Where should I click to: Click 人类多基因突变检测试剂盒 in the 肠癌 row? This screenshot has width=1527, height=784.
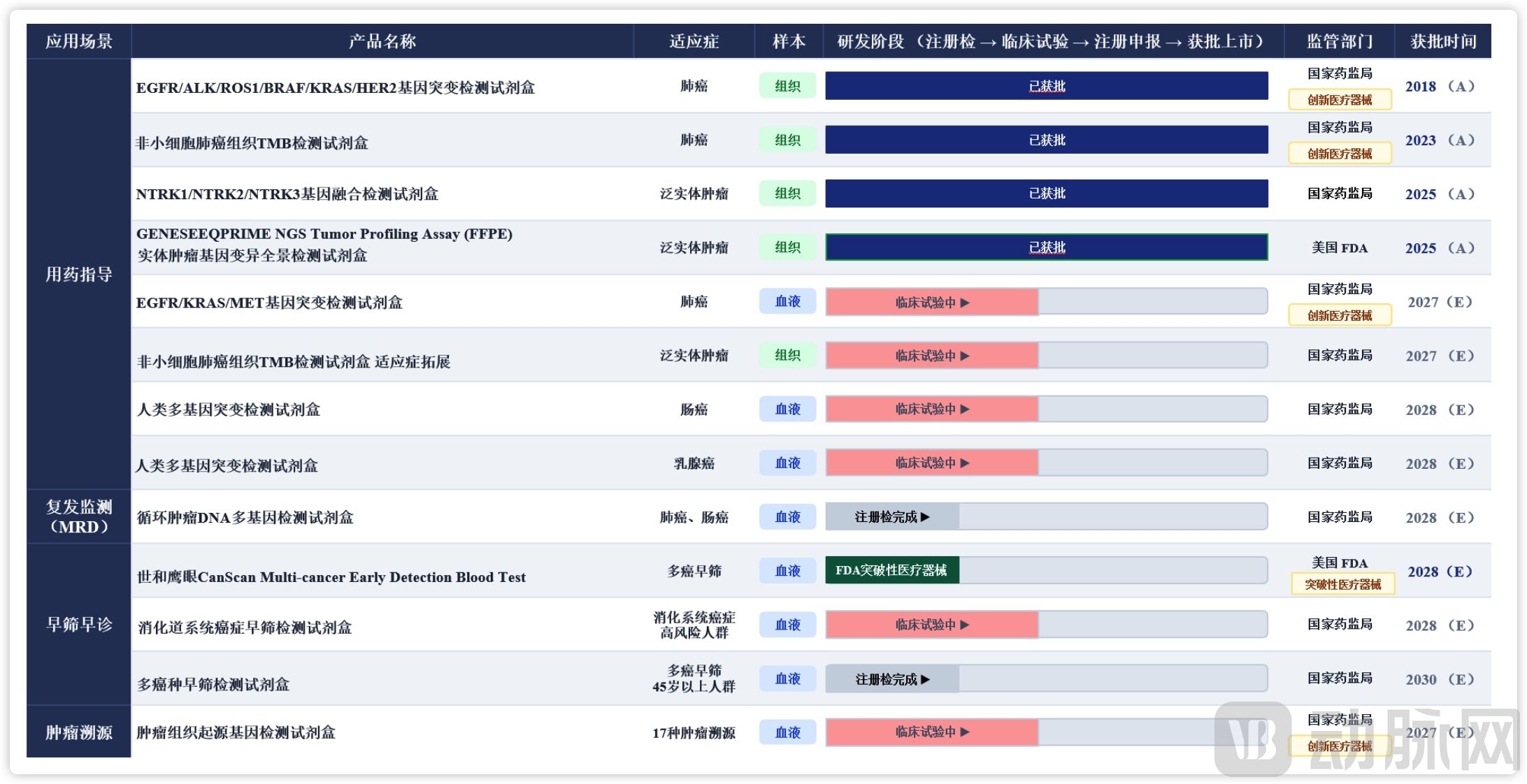coord(229,409)
